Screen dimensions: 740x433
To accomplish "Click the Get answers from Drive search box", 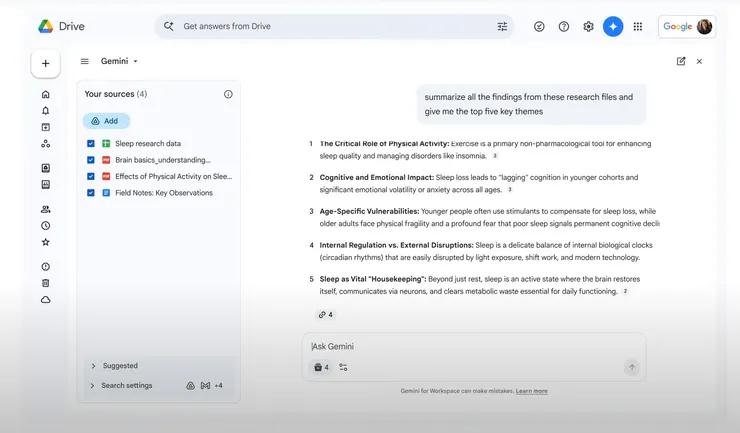I will pyautogui.click(x=334, y=26).
